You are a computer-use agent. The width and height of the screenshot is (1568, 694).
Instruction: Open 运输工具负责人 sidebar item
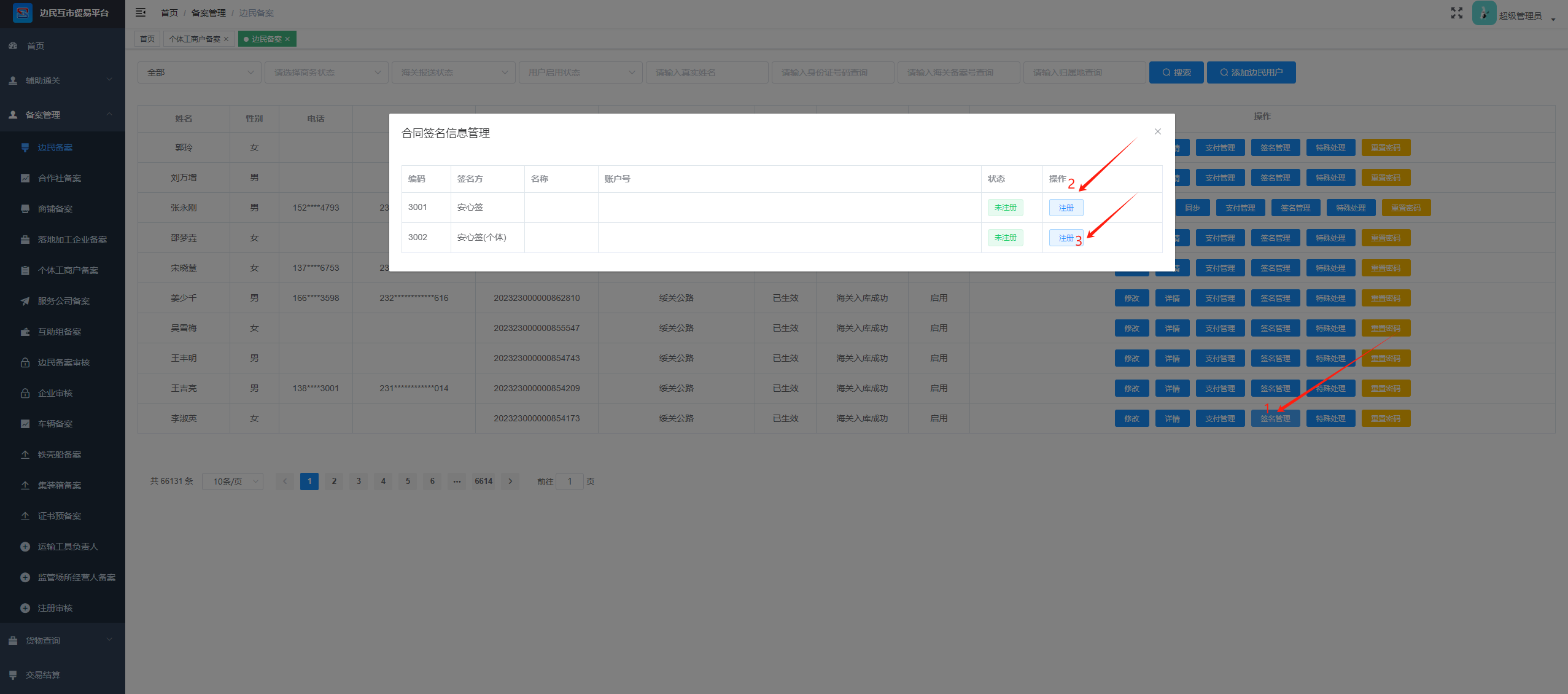63,547
